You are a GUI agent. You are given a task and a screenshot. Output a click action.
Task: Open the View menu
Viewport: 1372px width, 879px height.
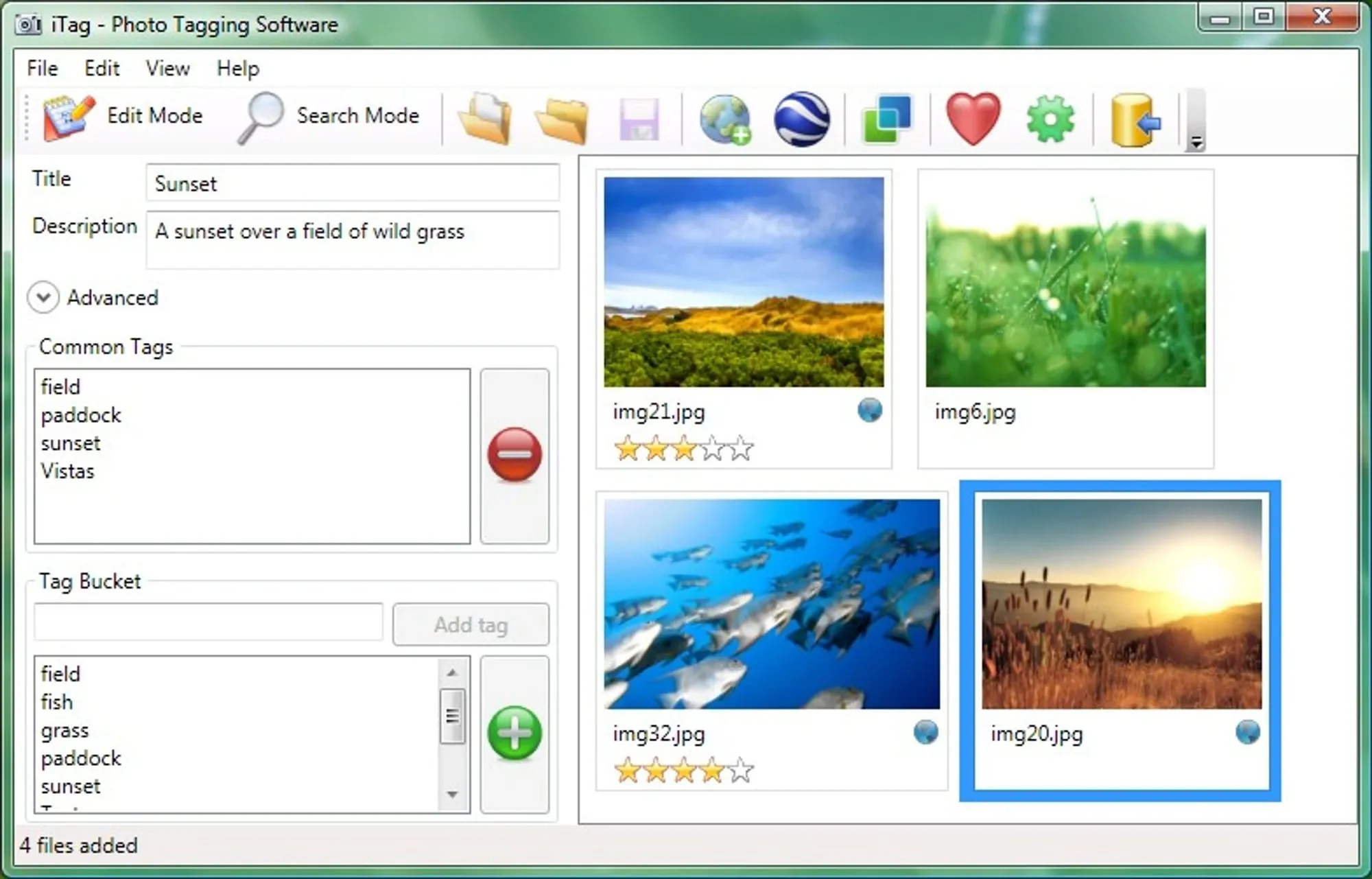click(x=167, y=69)
